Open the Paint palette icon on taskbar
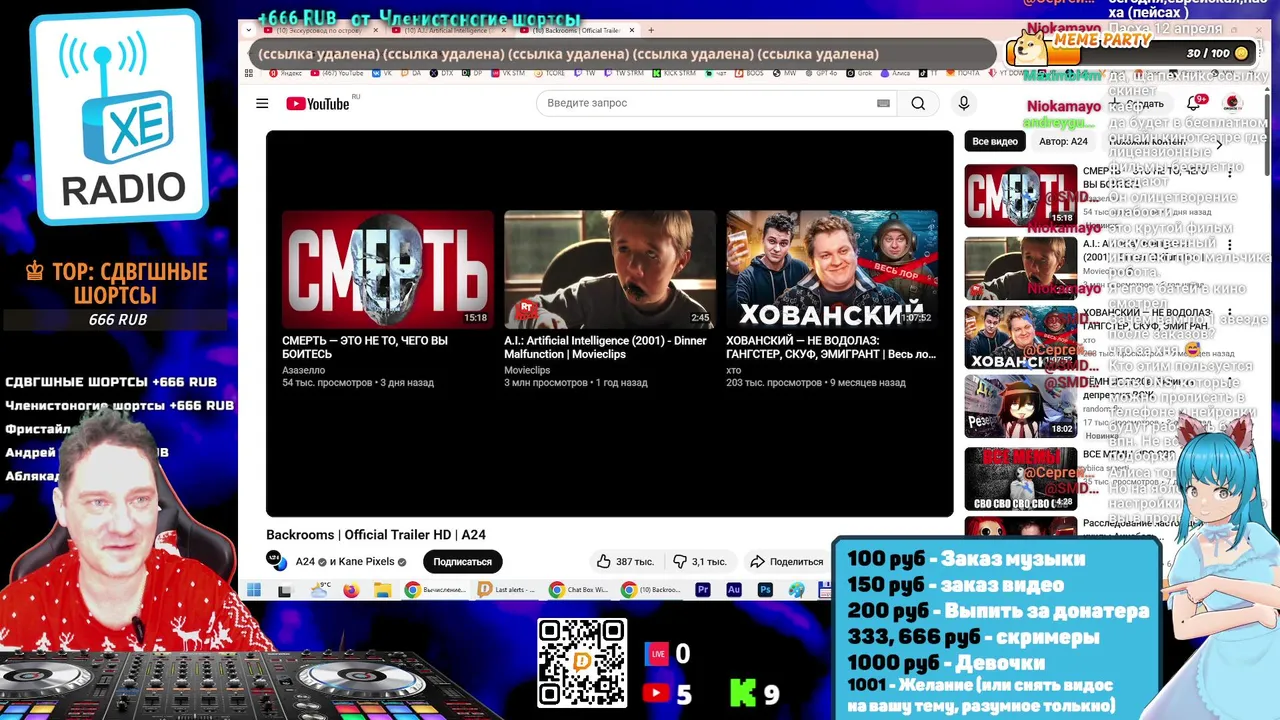 pos(796,590)
